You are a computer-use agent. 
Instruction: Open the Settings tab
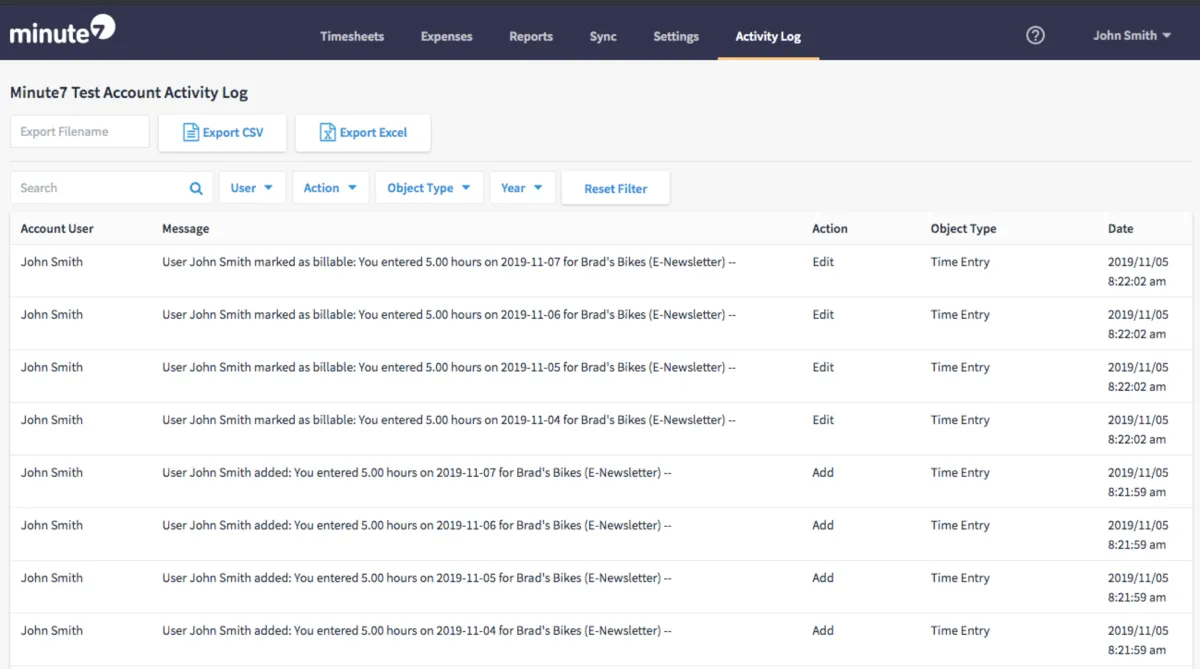676,36
